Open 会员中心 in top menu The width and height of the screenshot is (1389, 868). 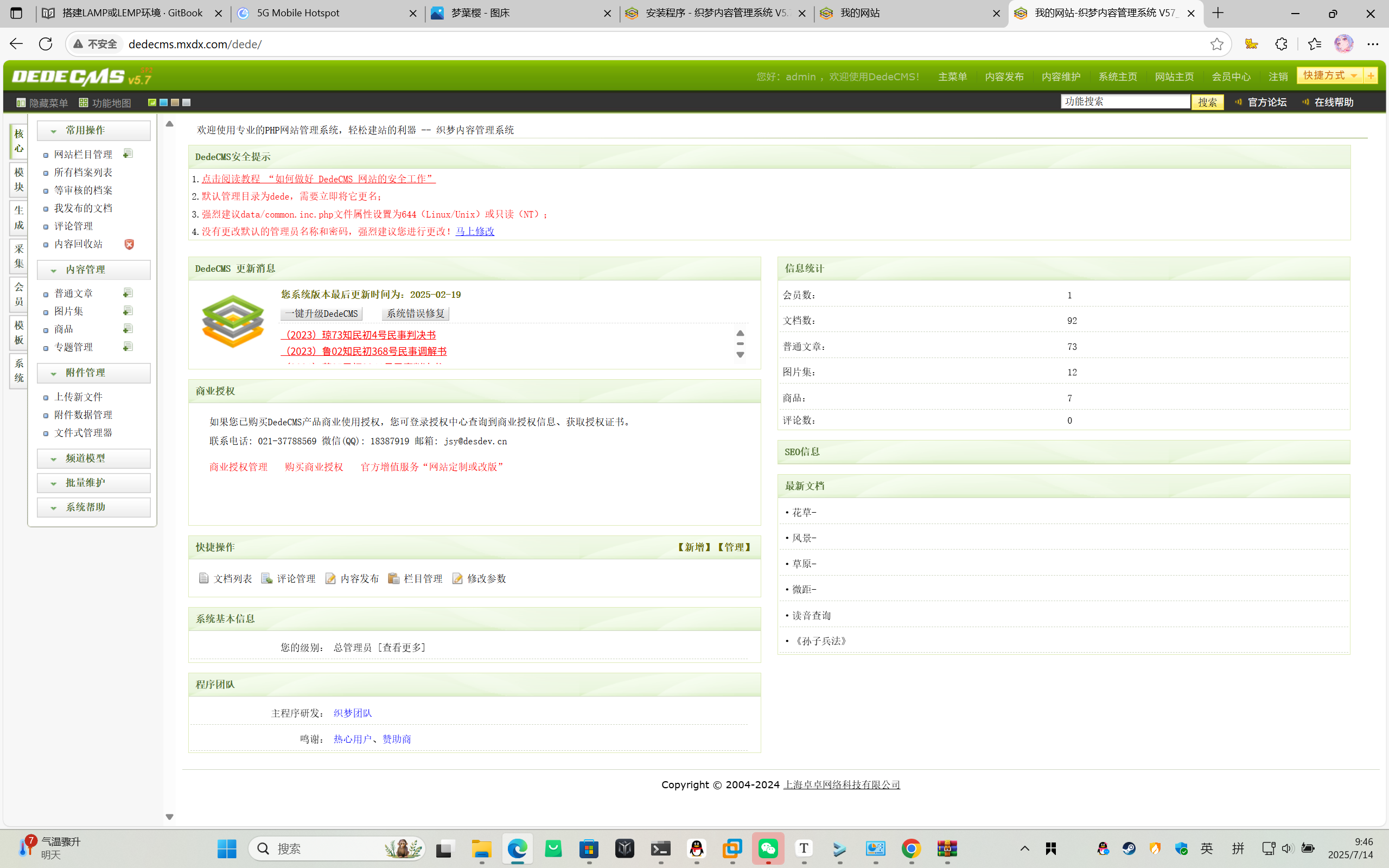(1231, 77)
